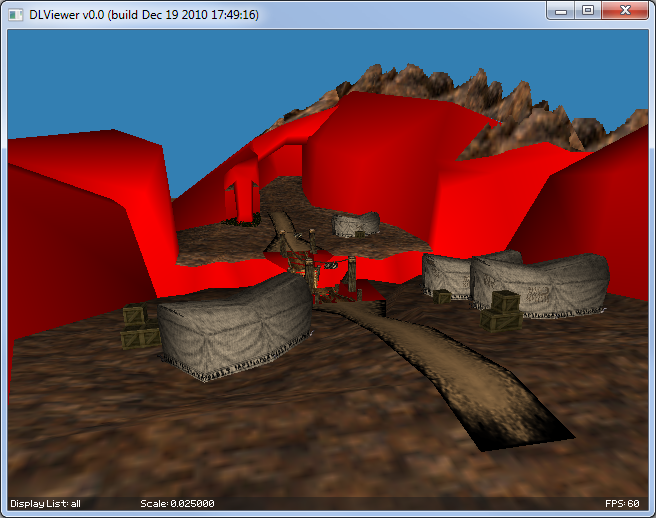Minimize the DLViewer window
Viewport: 656px width, 518px height.
pos(562,10)
